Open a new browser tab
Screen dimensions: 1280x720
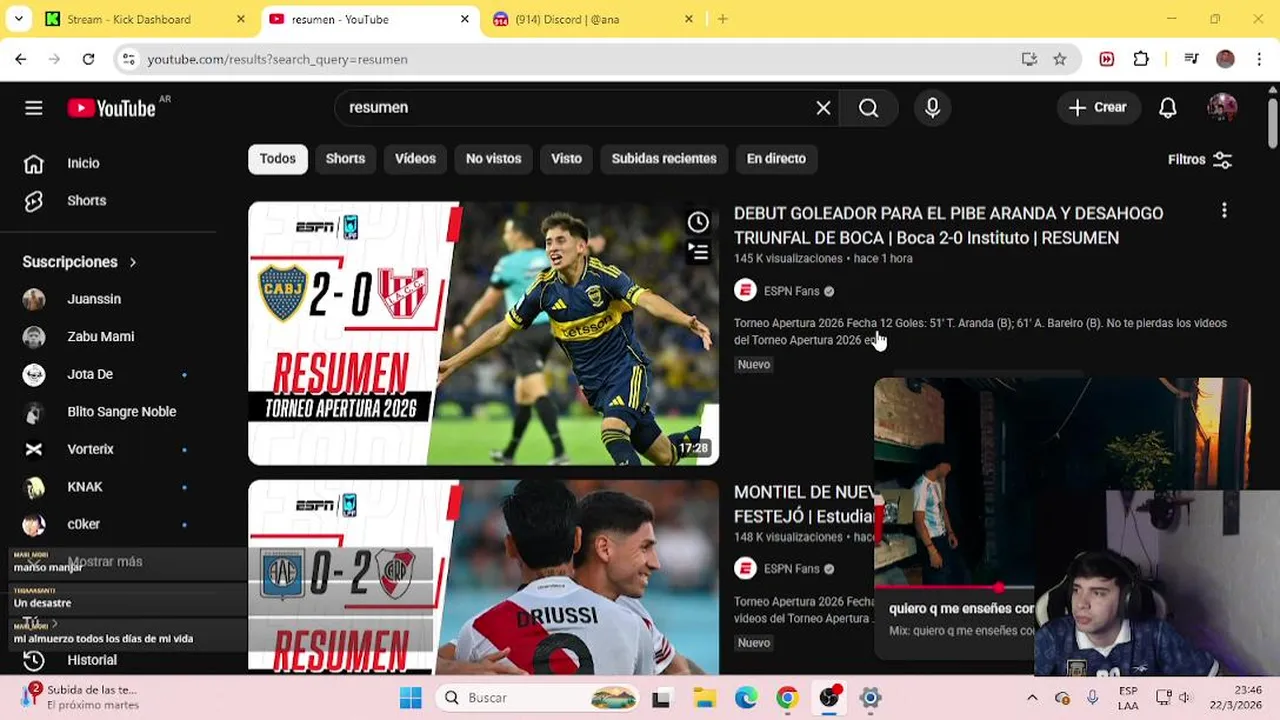722,19
